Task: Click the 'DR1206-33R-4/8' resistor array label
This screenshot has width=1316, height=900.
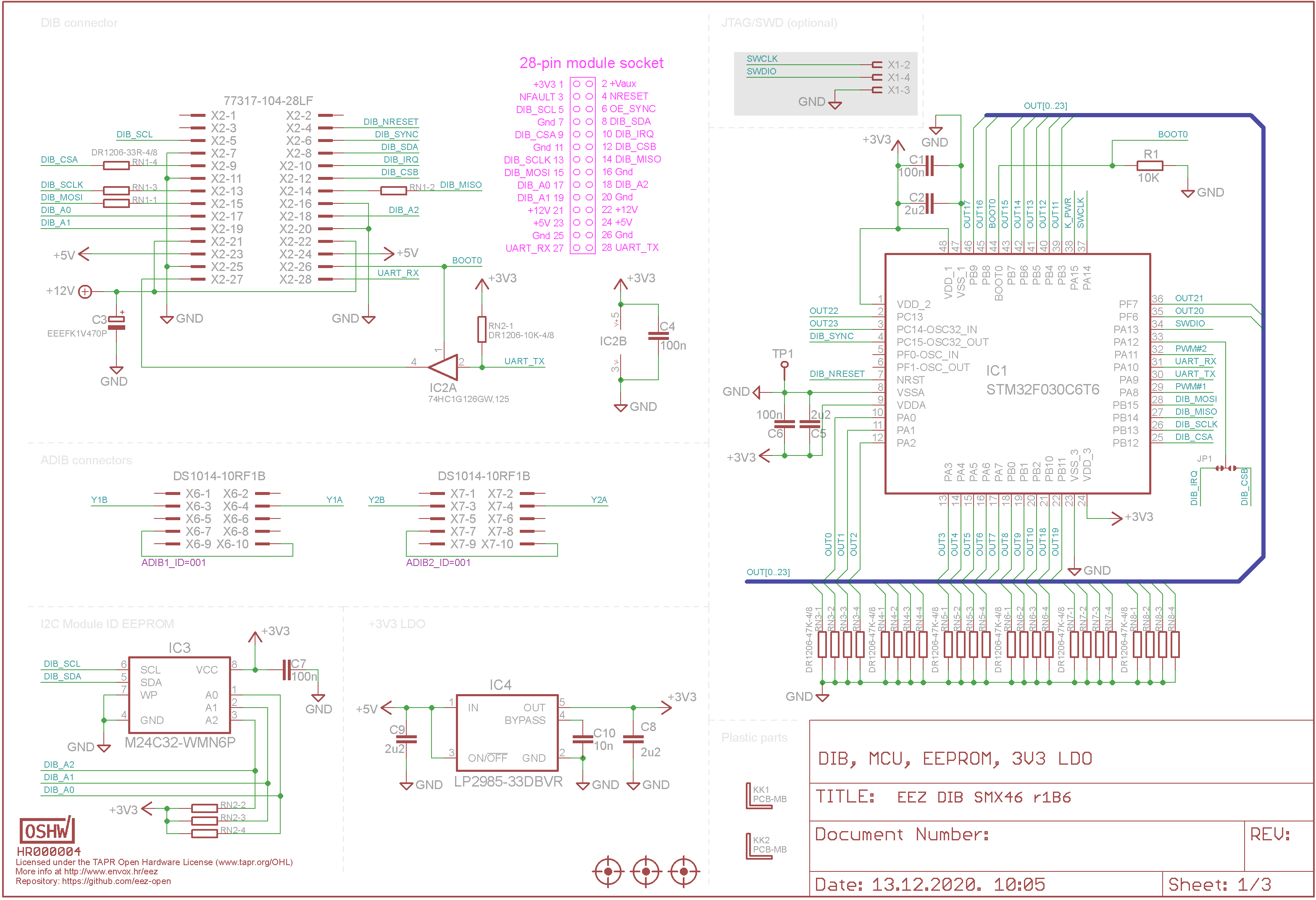Action: pyautogui.click(x=124, y=153)
